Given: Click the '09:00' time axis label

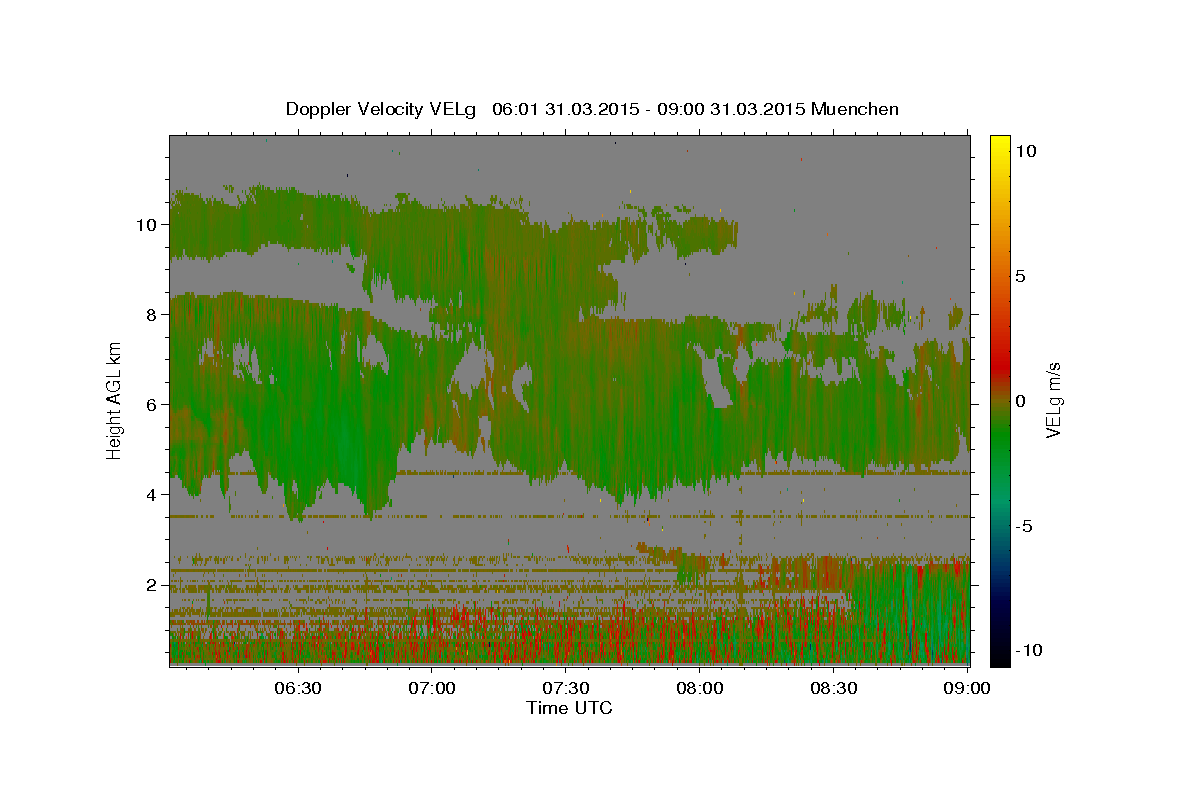Looking at the screenshot, I should pos(966,689).
